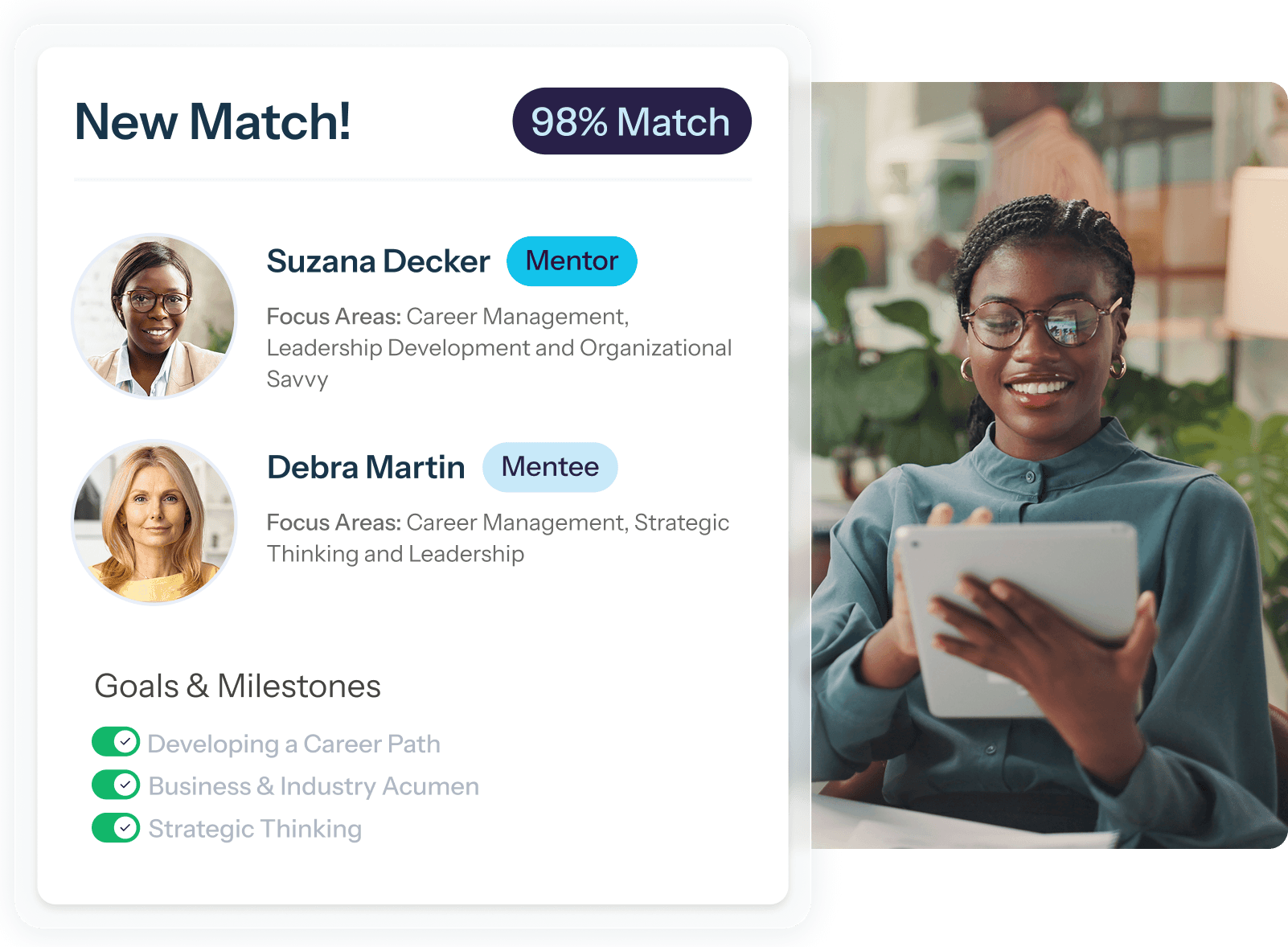Click the Goals & Milestones heading
1288x947 pixels.
[x=237, y=687]
